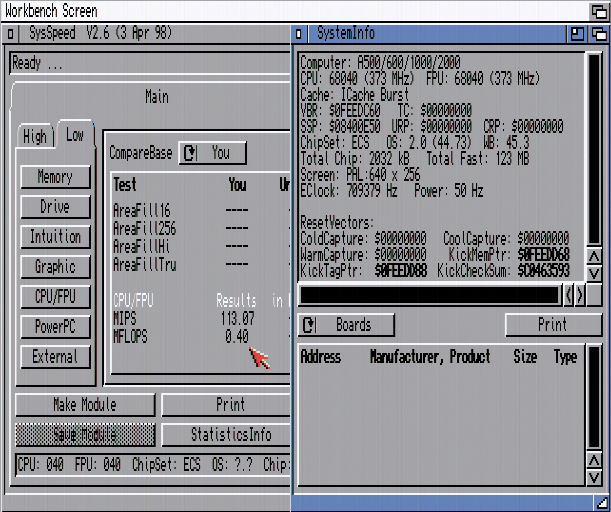Click the left scroll arrow in SystemInfo
Viewport: 611px width, 512px height.
[569, 295]
